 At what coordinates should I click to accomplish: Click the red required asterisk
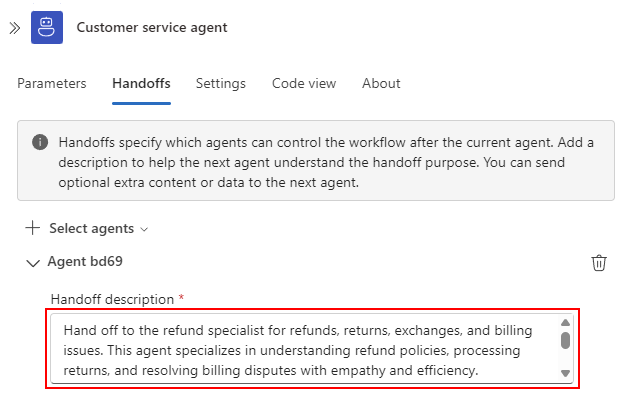click(181, 297)
